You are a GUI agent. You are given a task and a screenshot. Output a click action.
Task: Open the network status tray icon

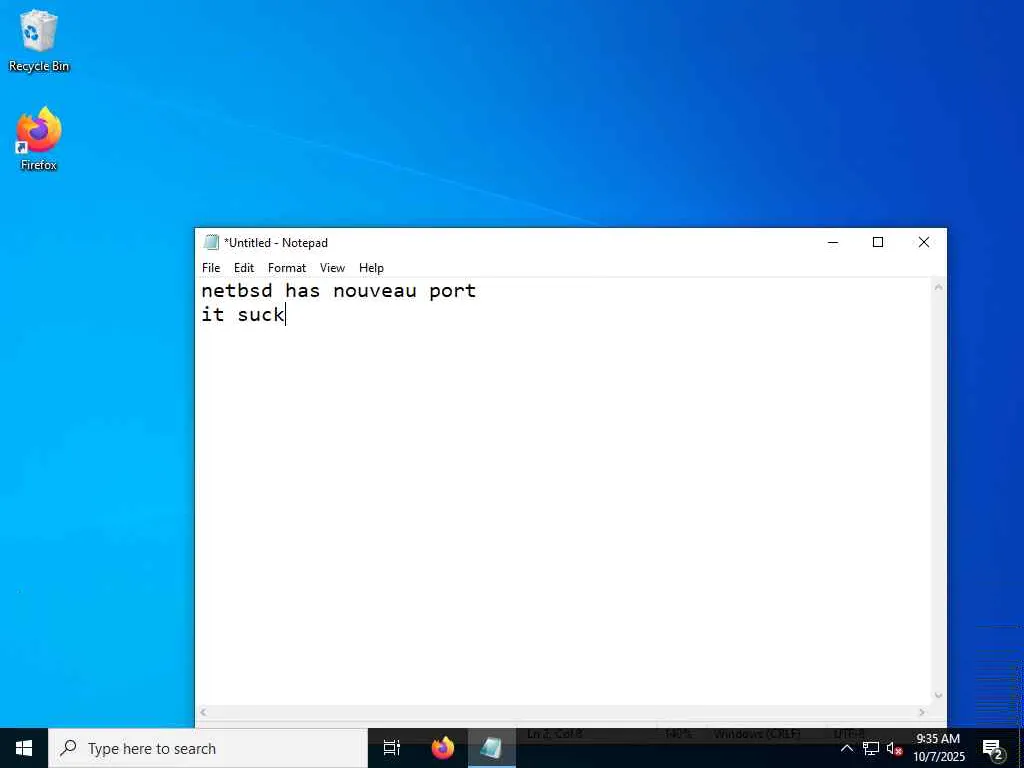(871, 748)
